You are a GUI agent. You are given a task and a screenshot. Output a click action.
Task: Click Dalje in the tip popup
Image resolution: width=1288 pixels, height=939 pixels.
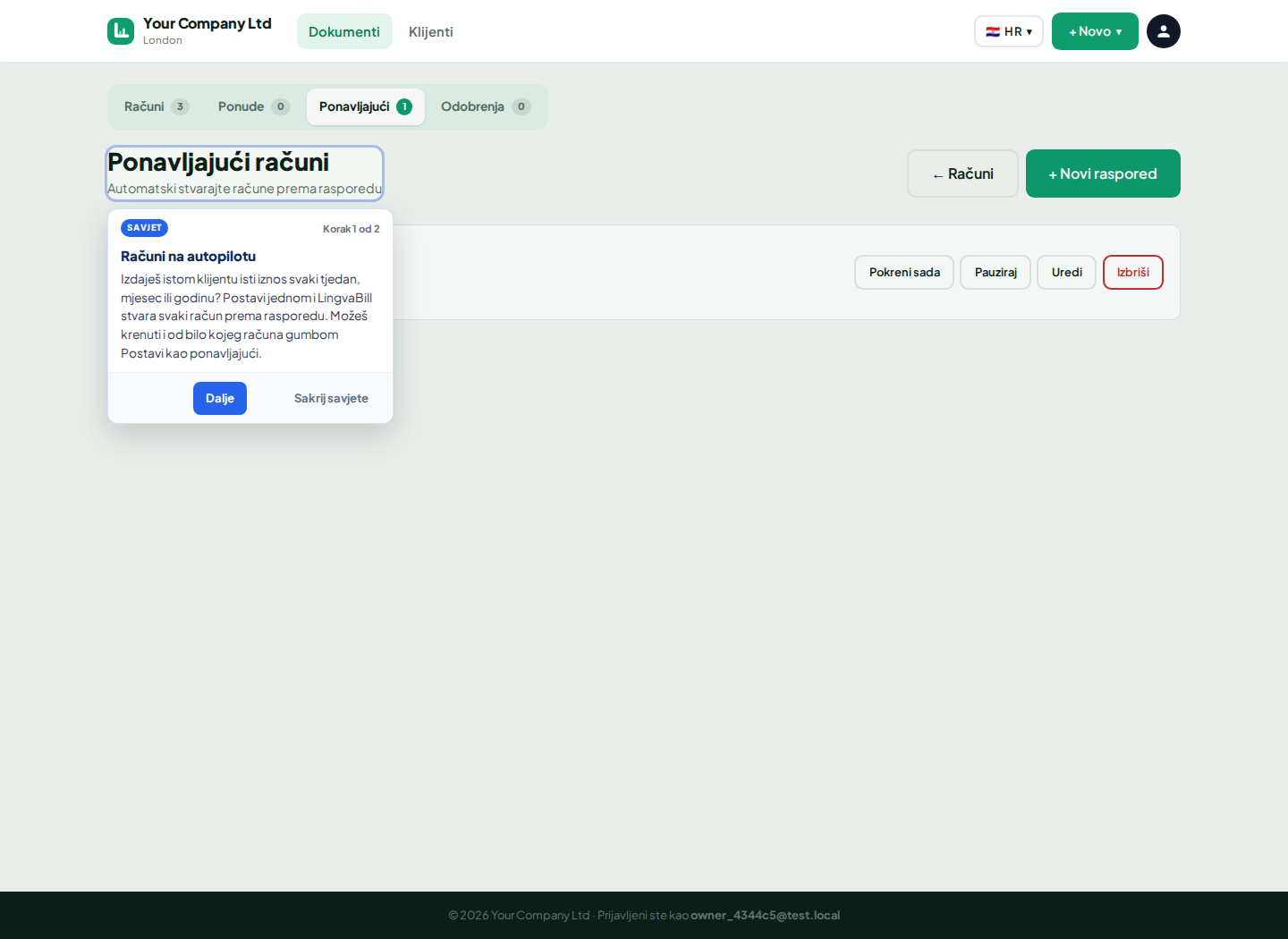pyautogui.click(x=220, y=398)
